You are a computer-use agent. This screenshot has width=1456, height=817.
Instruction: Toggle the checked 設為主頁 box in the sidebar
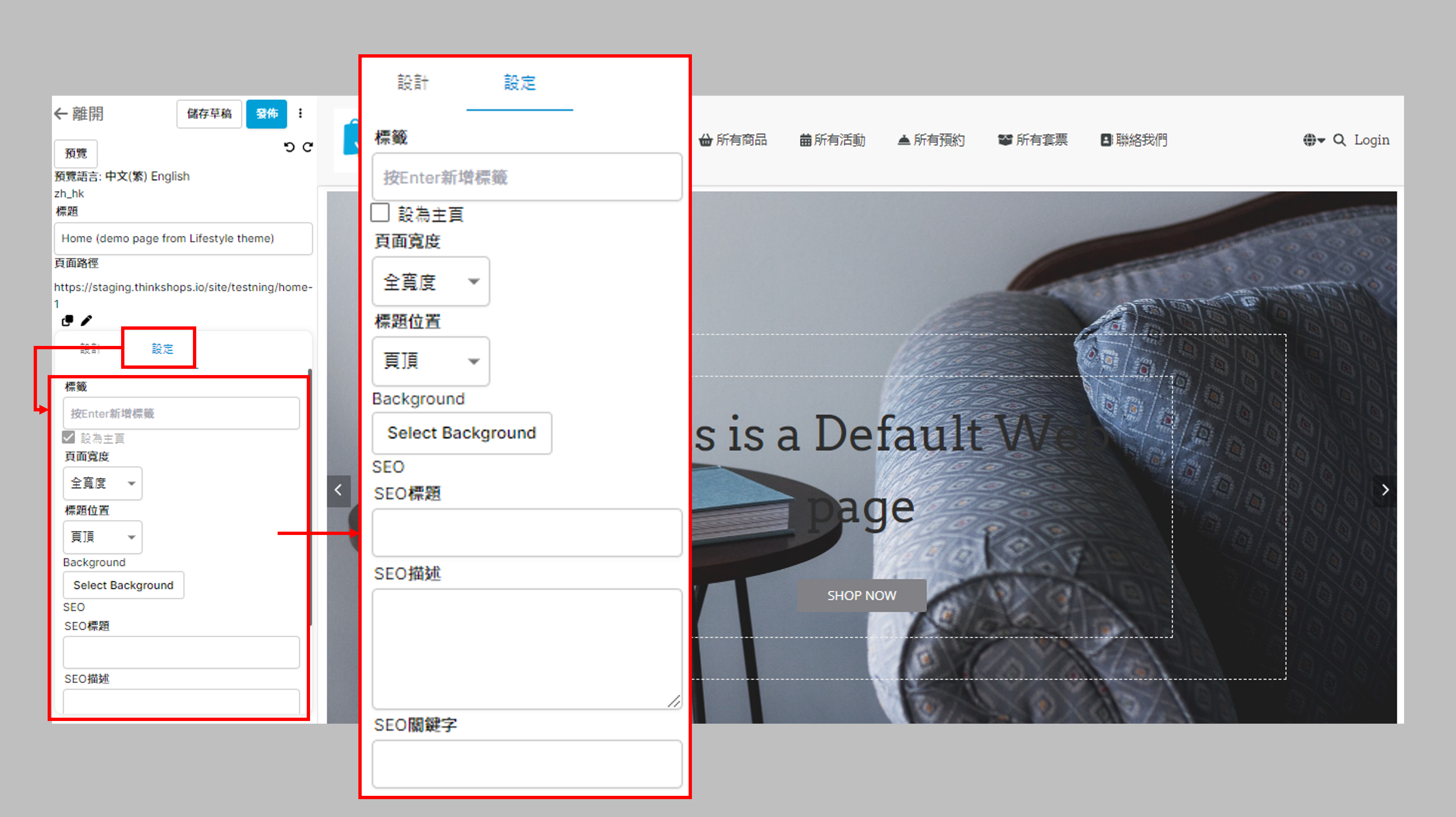[68, 438]
